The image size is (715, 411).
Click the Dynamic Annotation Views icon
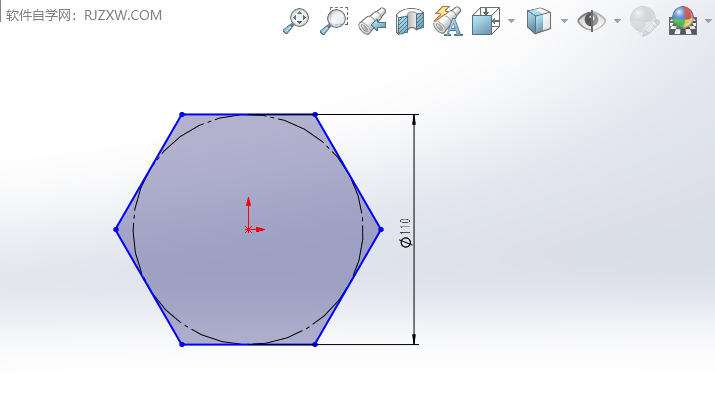(x=447, y=21)
